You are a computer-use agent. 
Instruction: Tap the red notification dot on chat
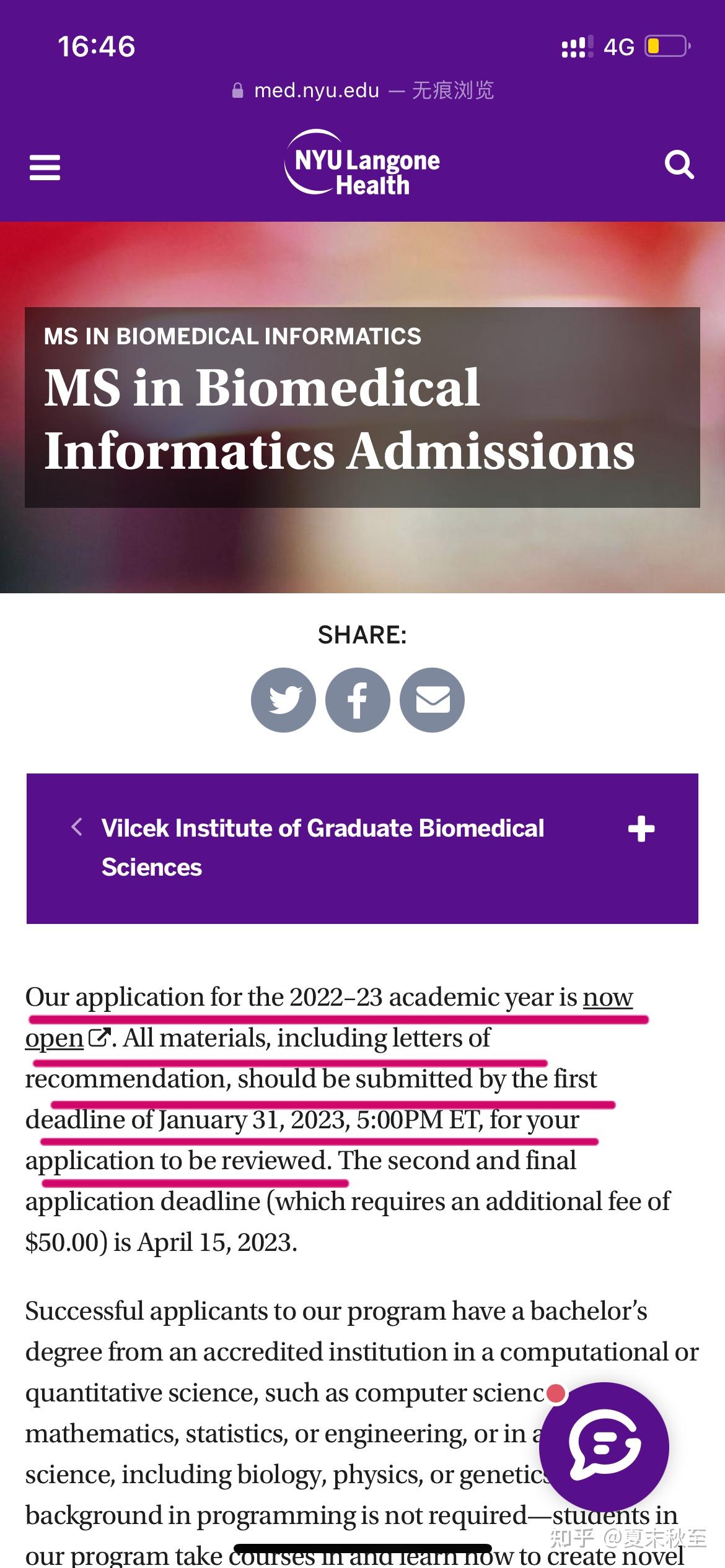[556, 1394]
